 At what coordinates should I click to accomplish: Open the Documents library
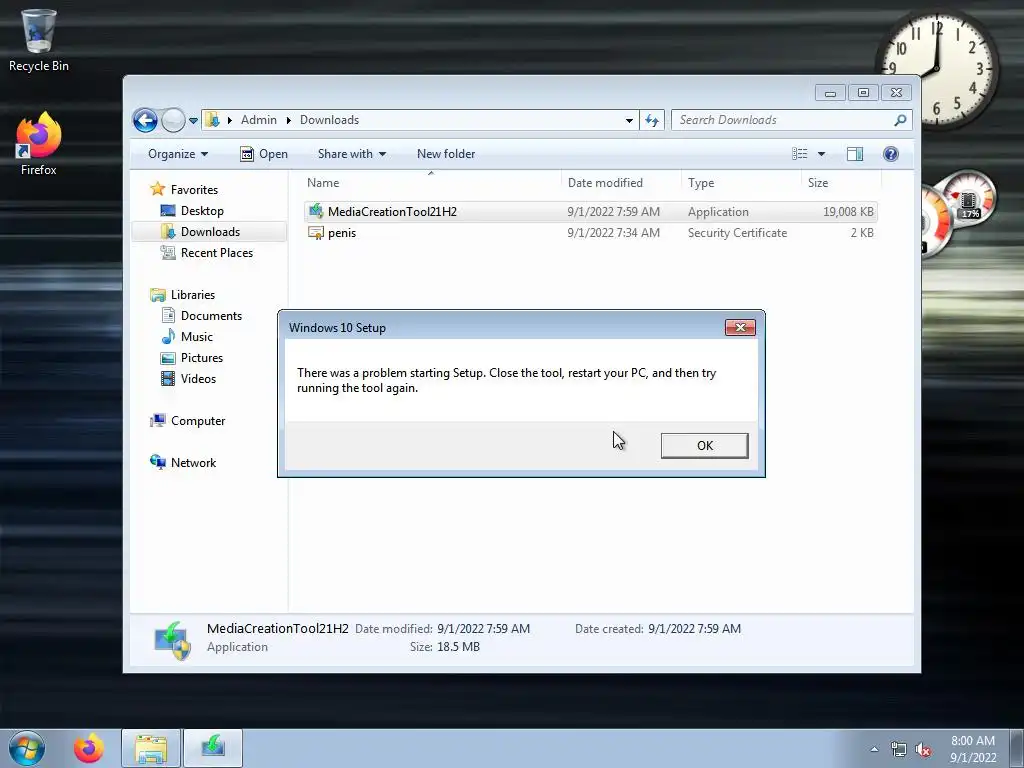(211, 315)
